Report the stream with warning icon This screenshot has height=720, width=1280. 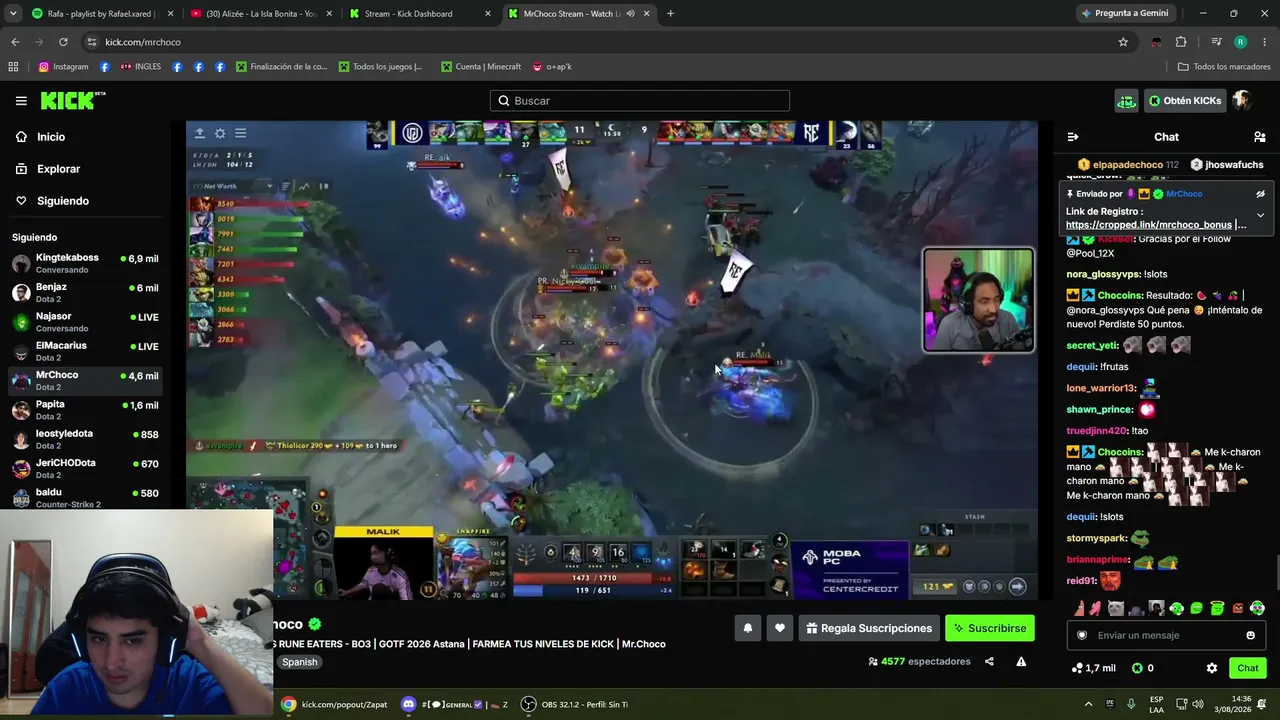click(x=1021, y=661)
